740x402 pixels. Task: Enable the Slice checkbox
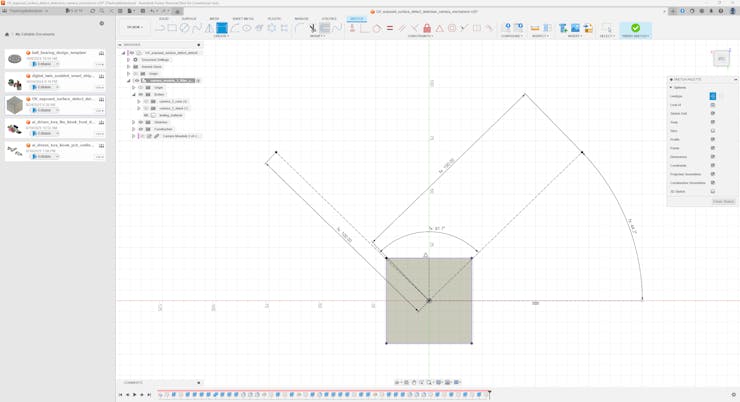[x=713, y=131]
